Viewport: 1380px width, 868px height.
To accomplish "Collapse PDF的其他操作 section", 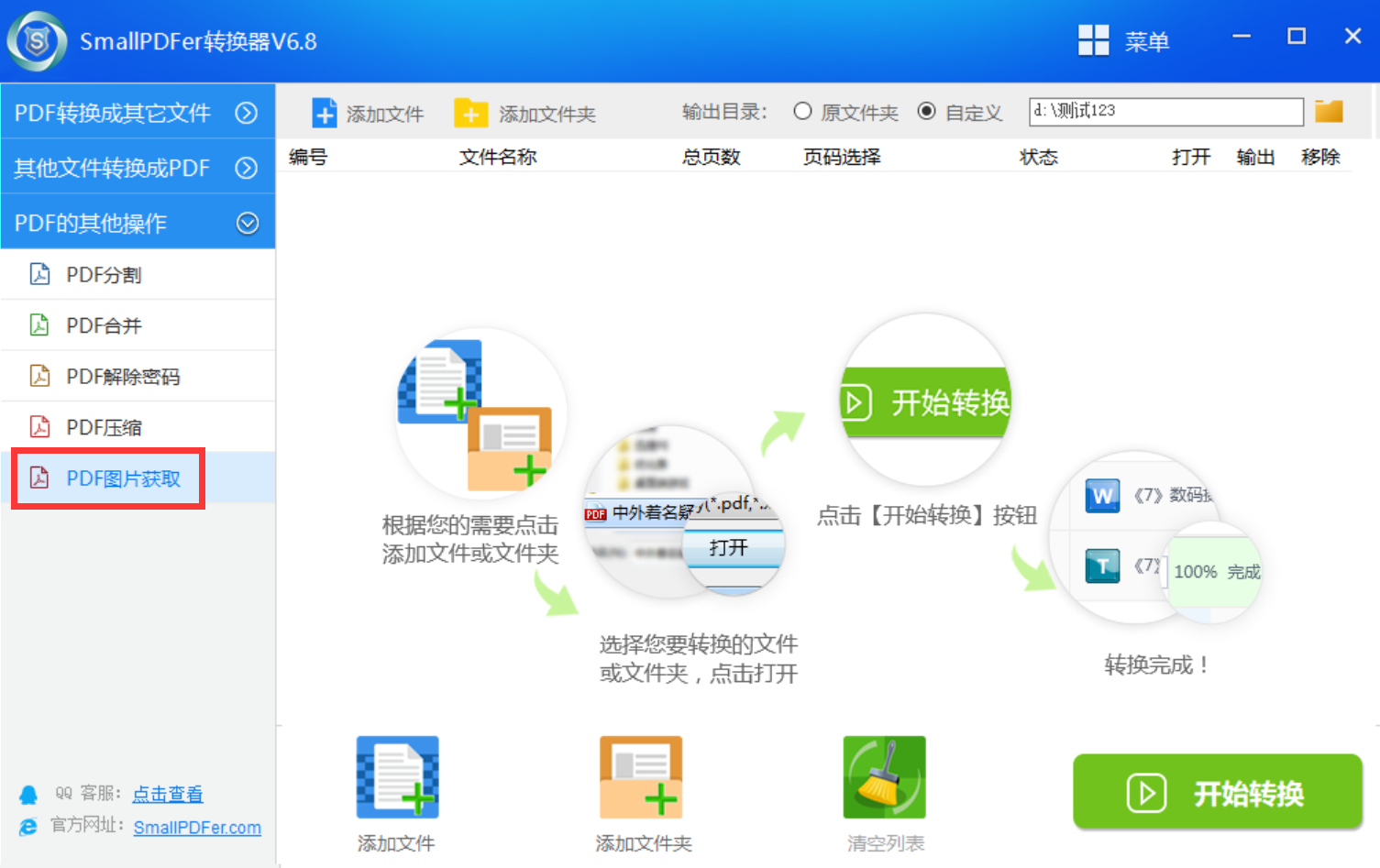I will coord(138,223).
